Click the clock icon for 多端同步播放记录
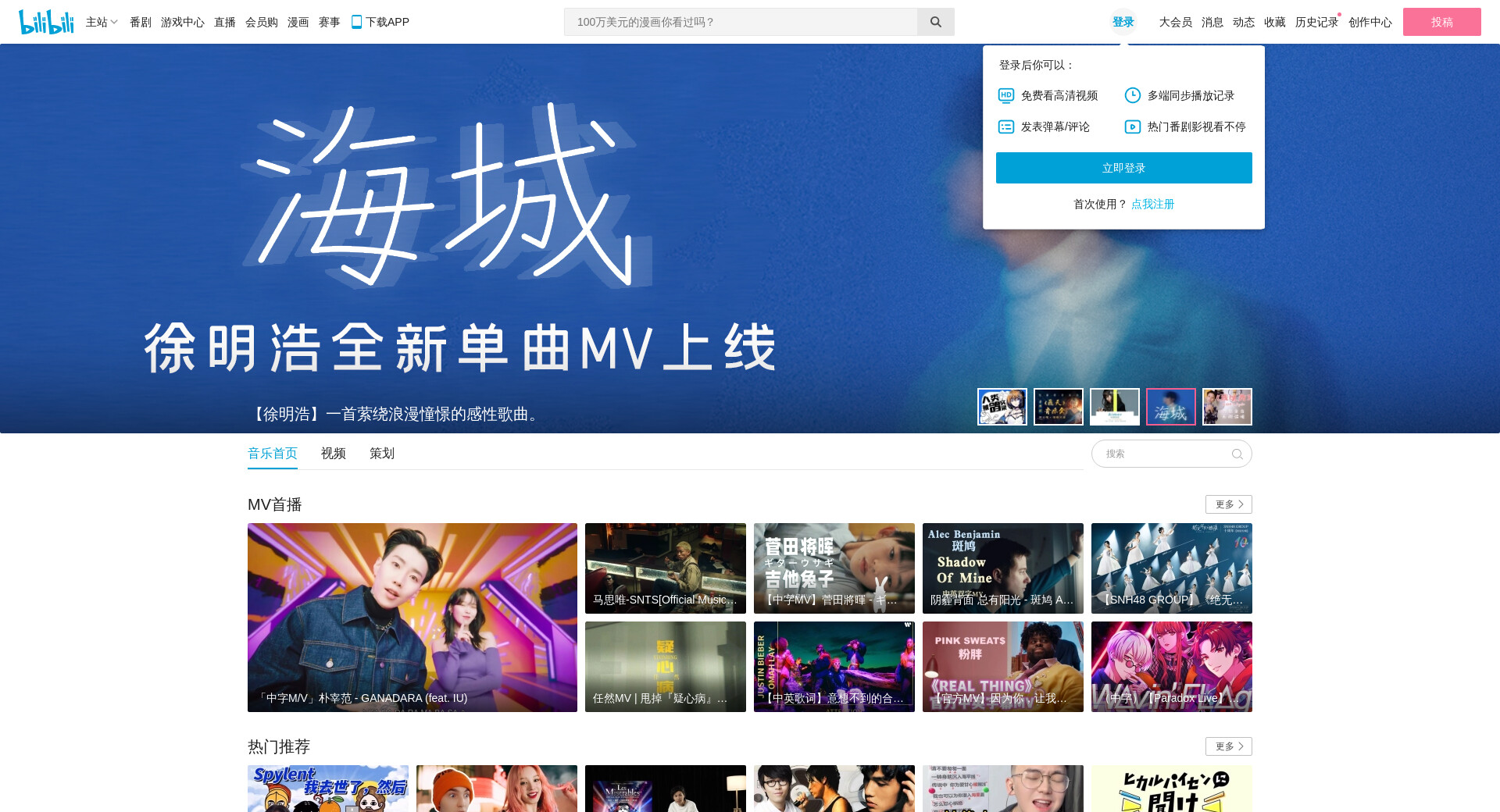 point(1133,95)
